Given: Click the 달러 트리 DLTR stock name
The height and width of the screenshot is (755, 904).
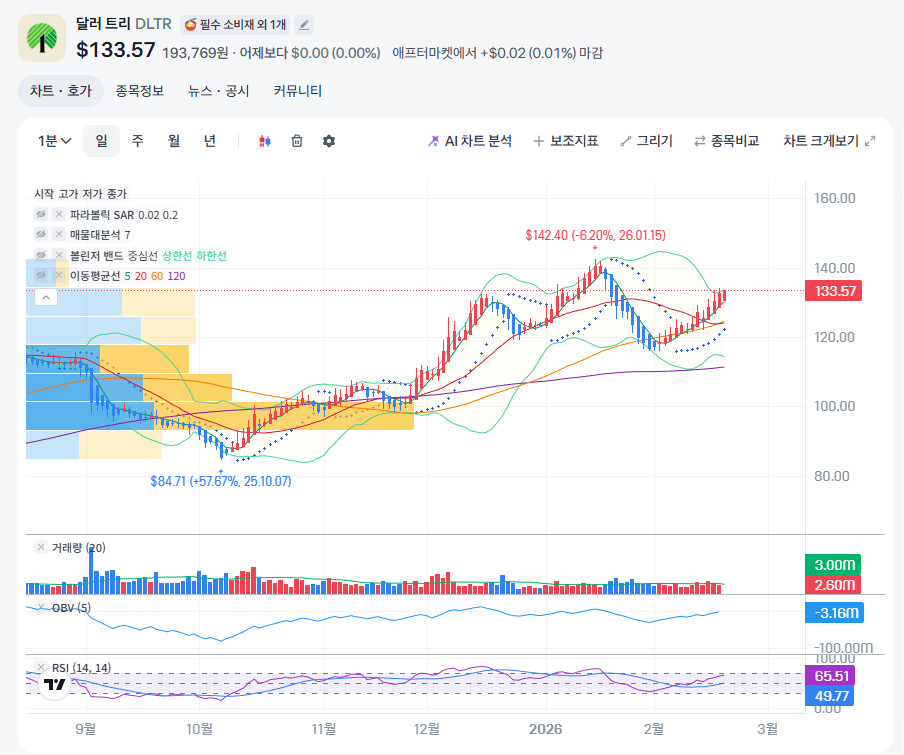Looking at the screenshot, I should (124, 24).
